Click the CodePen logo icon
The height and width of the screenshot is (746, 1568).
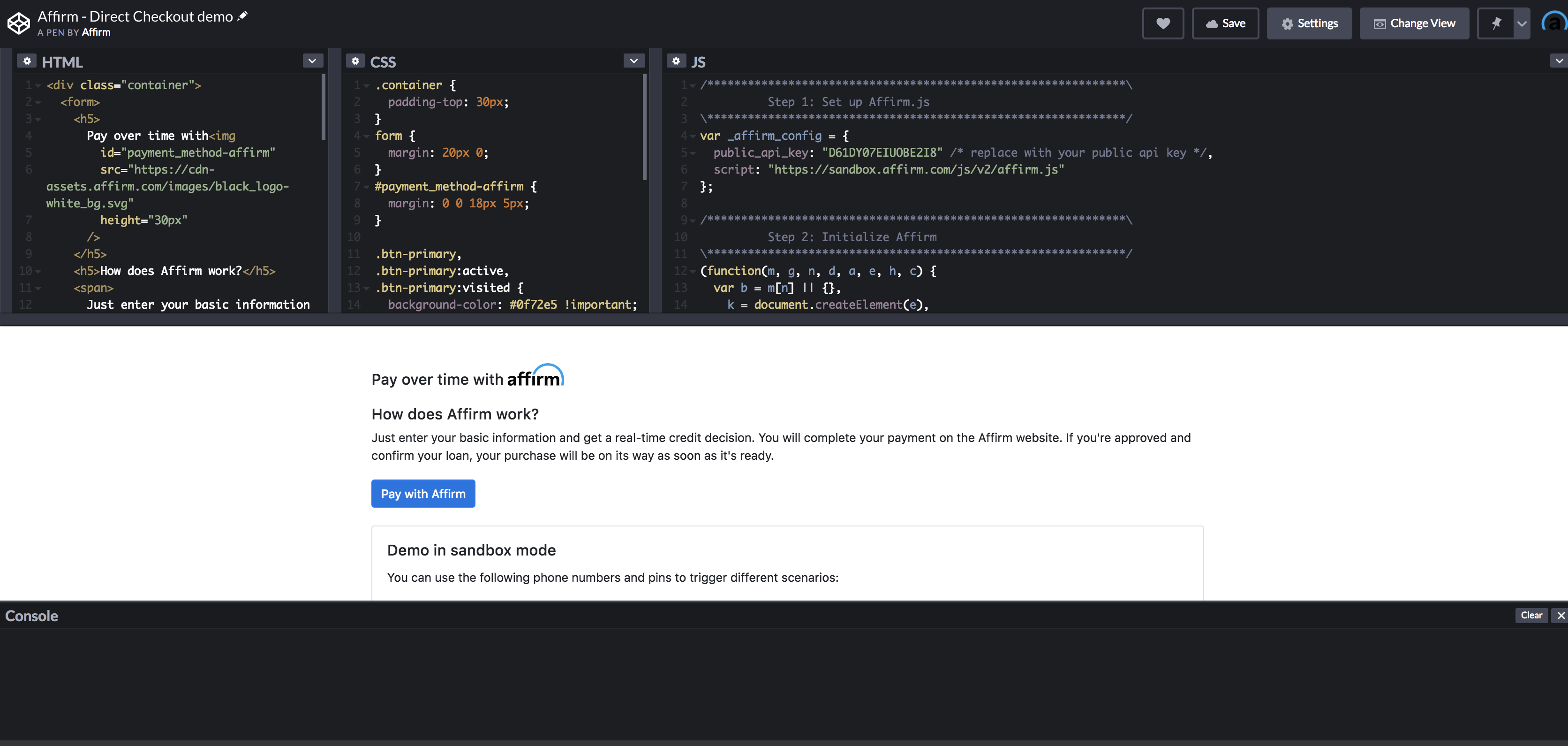[x=18, y=23]
